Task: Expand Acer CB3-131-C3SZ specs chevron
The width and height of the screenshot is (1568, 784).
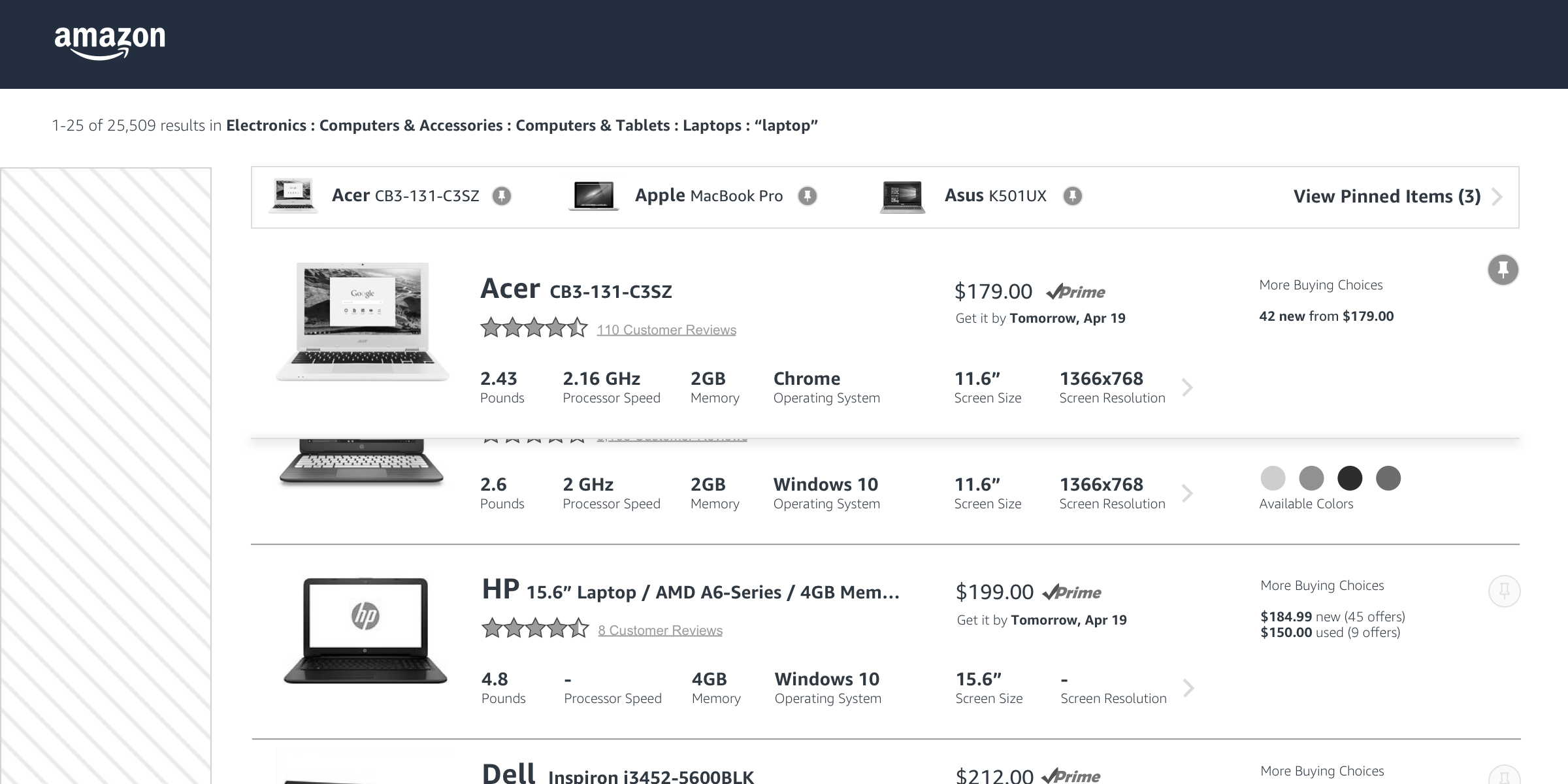Action: [x=1188, y=387]
